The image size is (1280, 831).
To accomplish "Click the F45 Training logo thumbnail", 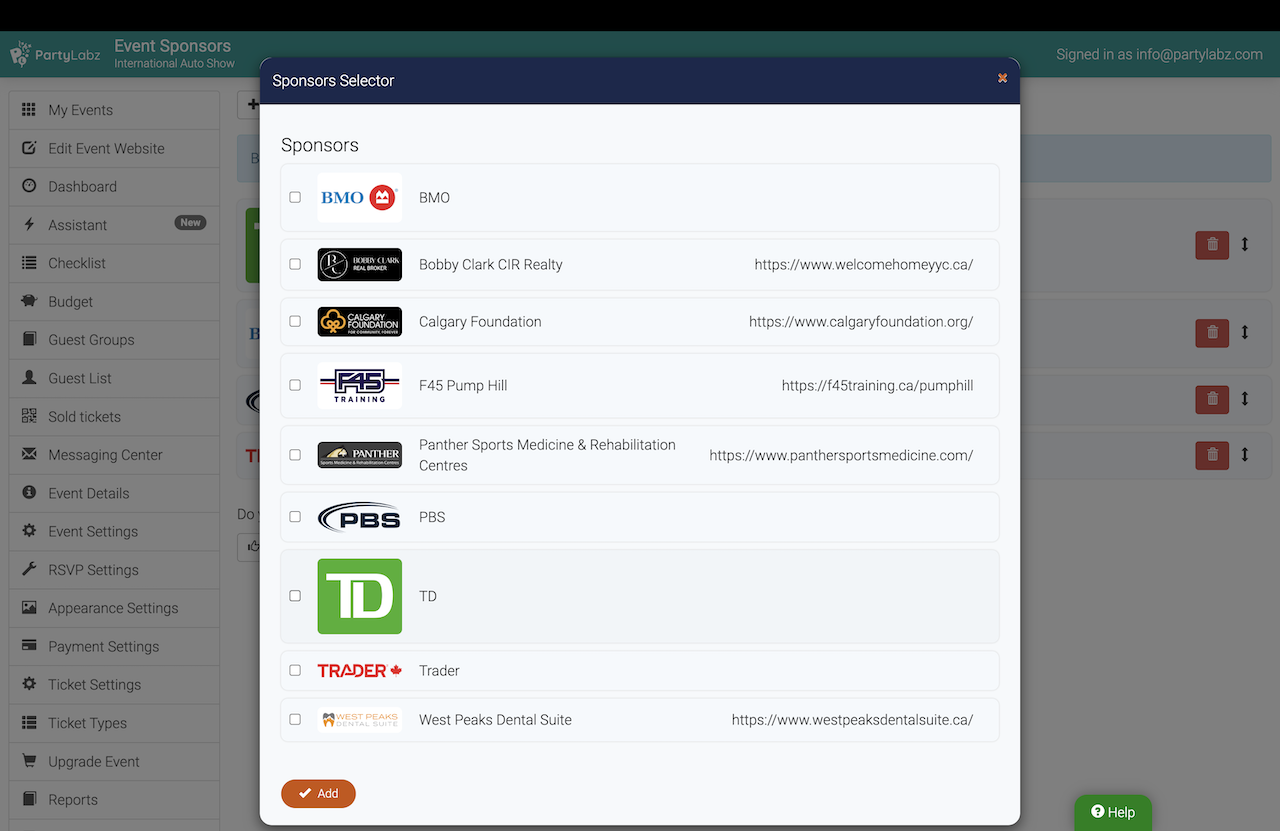I will click(359, 385).
